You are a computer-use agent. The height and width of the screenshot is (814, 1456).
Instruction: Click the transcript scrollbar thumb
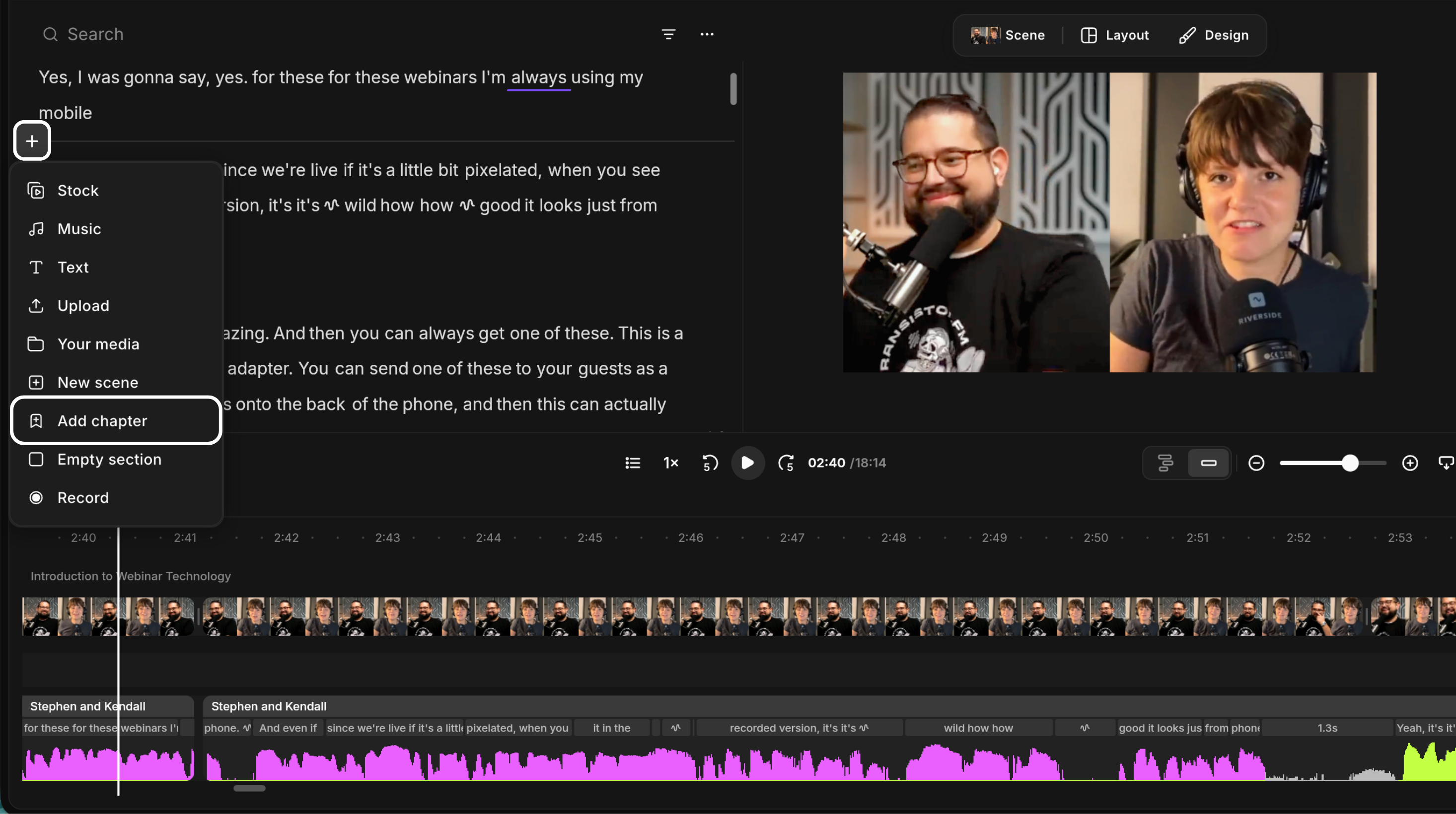coord(733,89)
